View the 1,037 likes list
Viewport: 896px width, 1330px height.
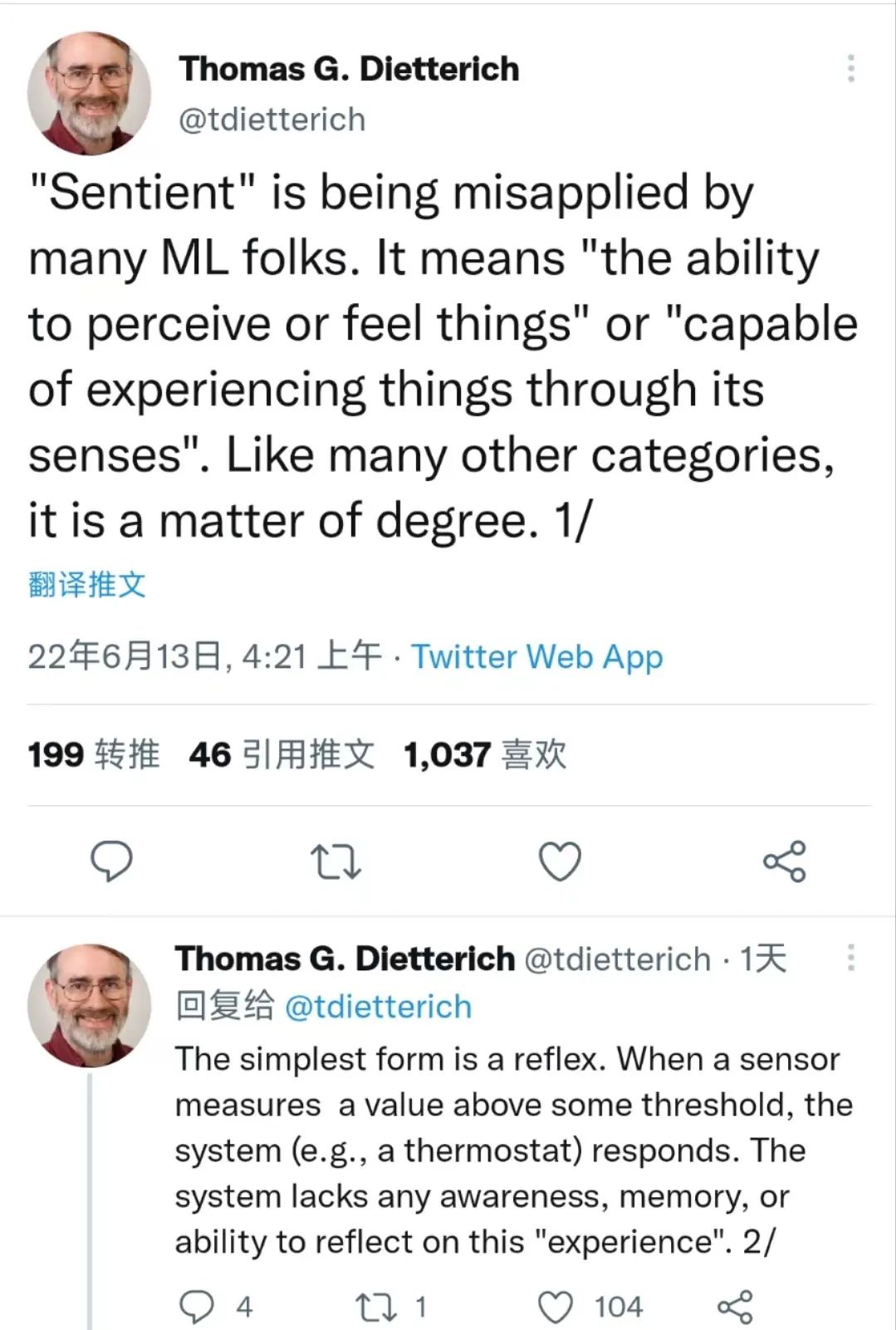click(485, 755)
